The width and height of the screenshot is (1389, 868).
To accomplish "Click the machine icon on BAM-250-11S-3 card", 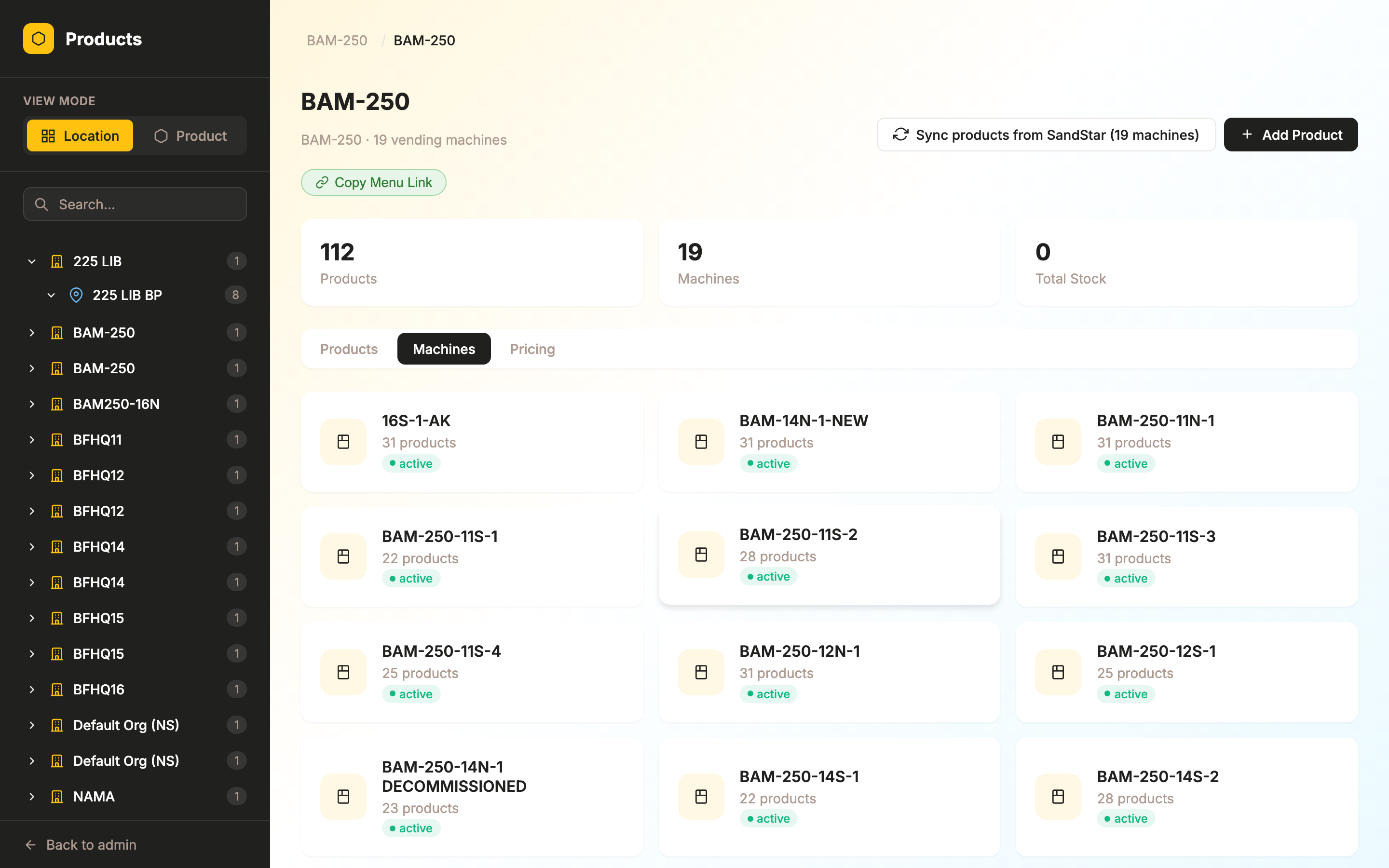I will click(1058, 556).
